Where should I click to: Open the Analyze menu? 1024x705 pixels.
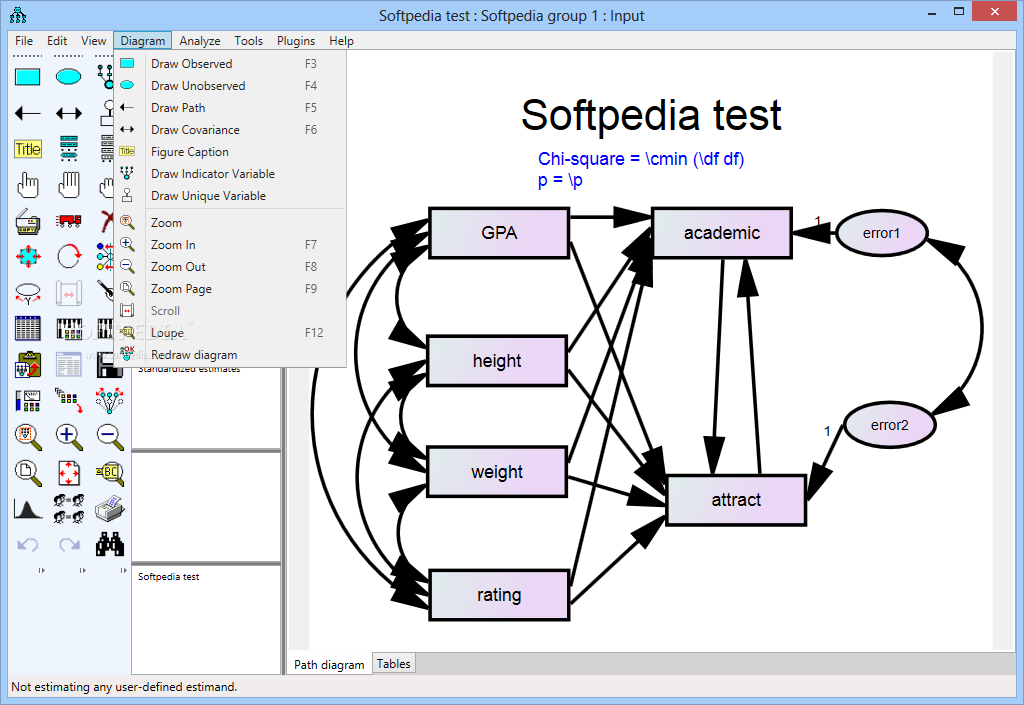click(200, 40)
